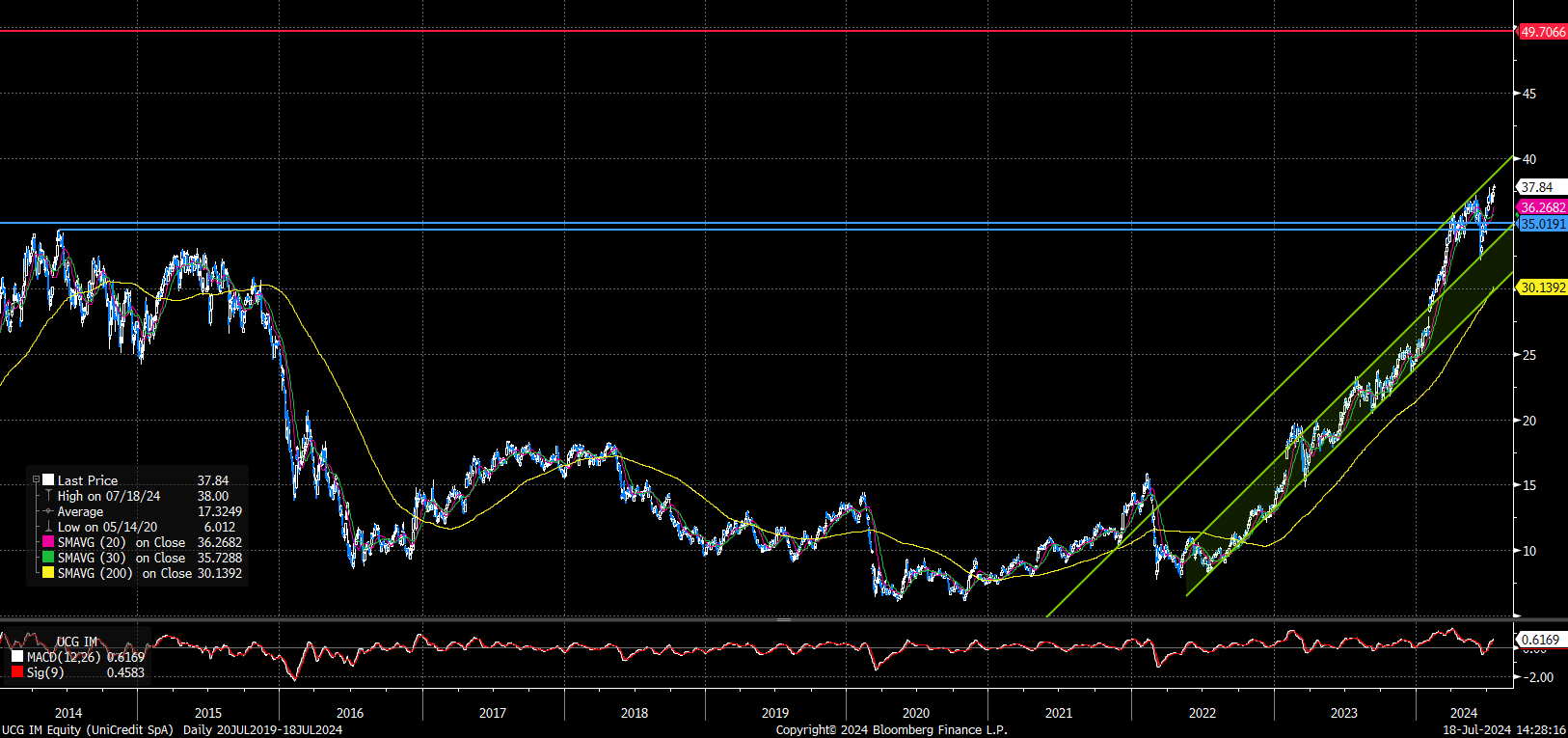Click 'UCG IM Equity (UniCredit SpA)' footer text
The height and width of the screenshot is (738, 1568).
tap(88, 730)
